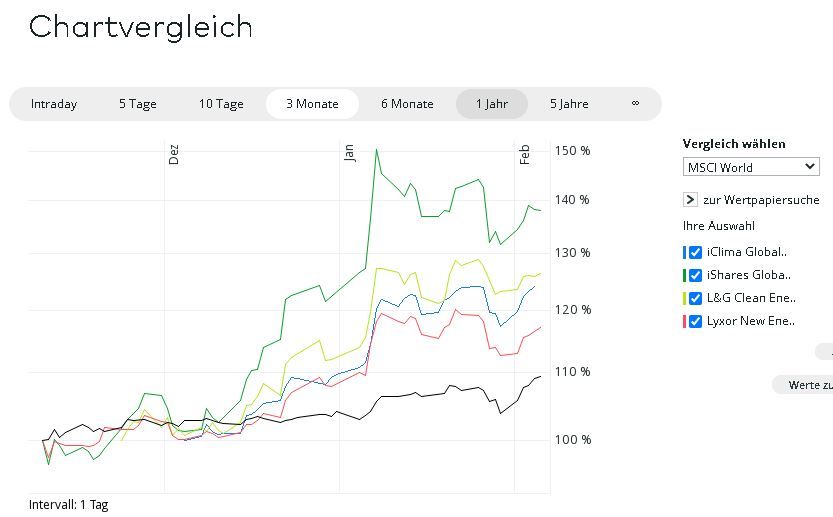Uncheck the iClima Global checkbox
Screen dimensions: 833x517
point(695,252)
